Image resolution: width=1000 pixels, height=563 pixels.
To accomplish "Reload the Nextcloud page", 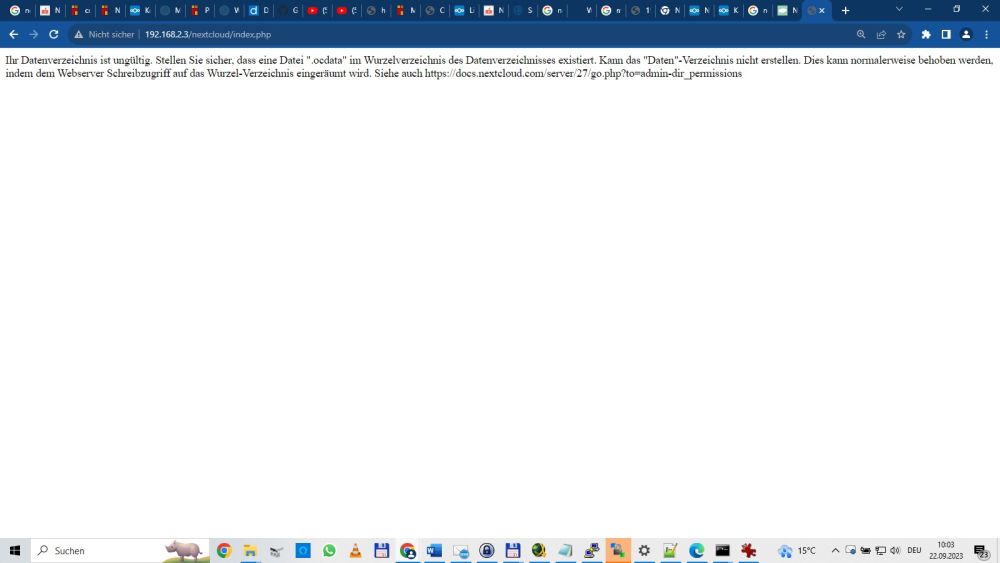I will coord(53,34).
